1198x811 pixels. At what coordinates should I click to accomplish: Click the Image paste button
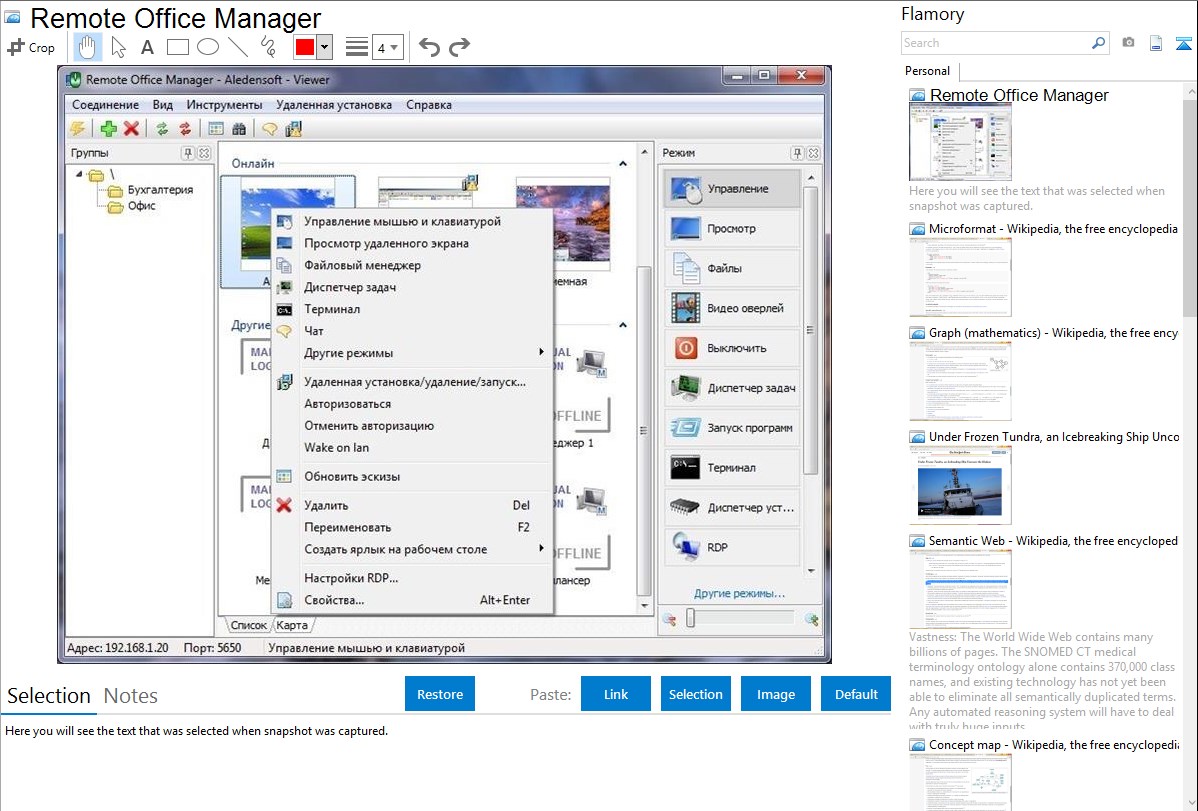775,694
